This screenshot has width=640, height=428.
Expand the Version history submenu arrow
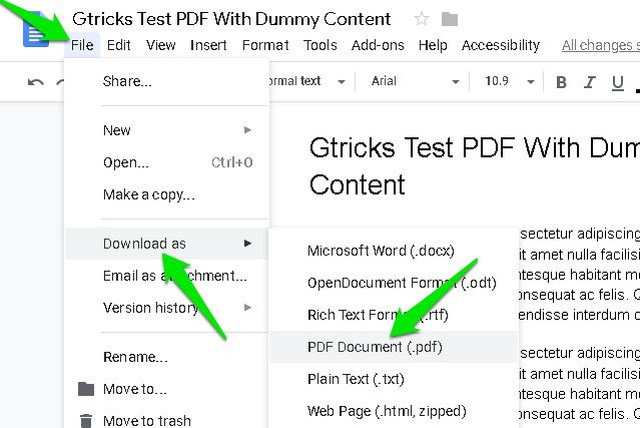tap(247, 307)
